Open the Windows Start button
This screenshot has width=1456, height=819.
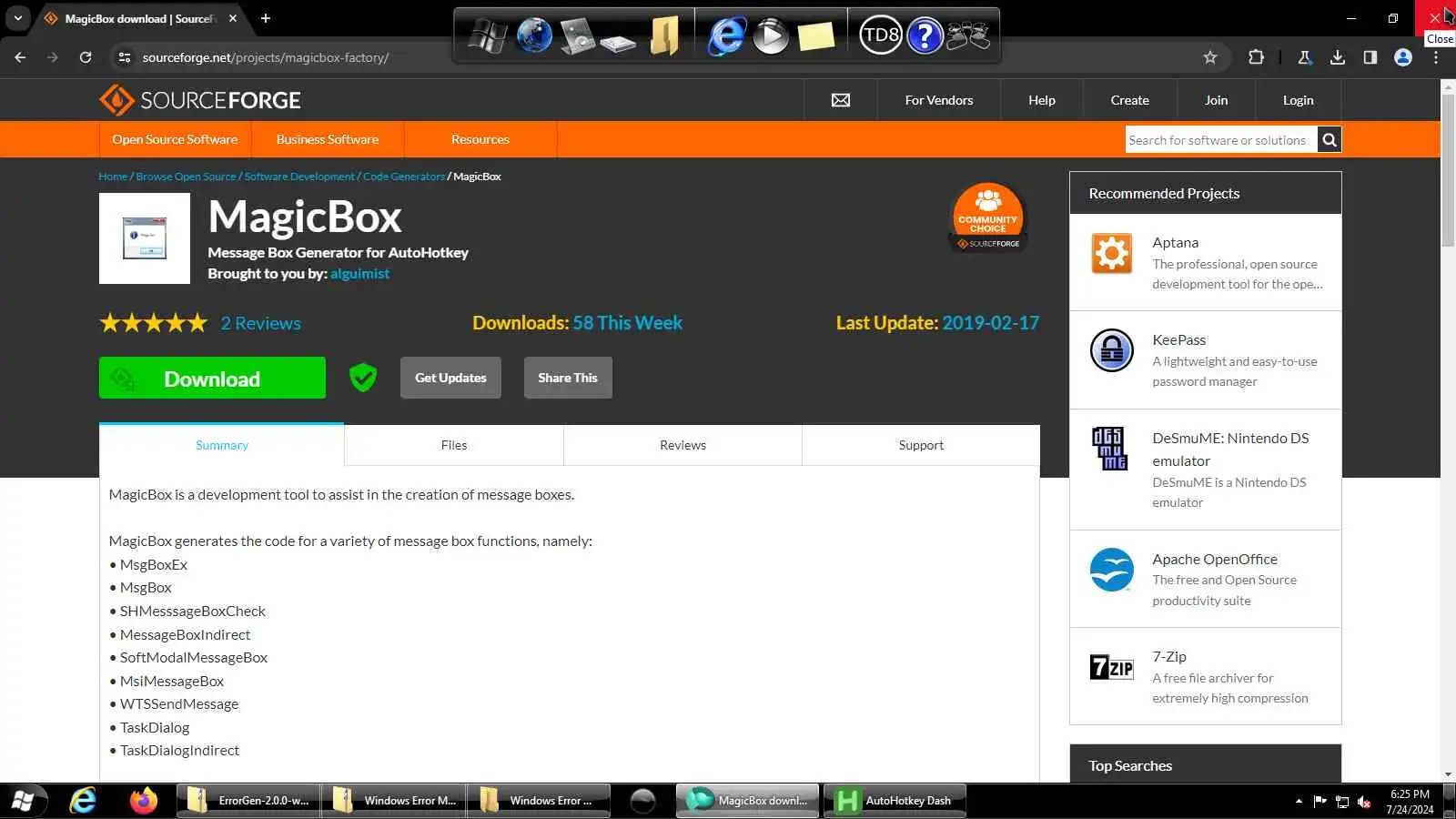[x=24, y=801]
